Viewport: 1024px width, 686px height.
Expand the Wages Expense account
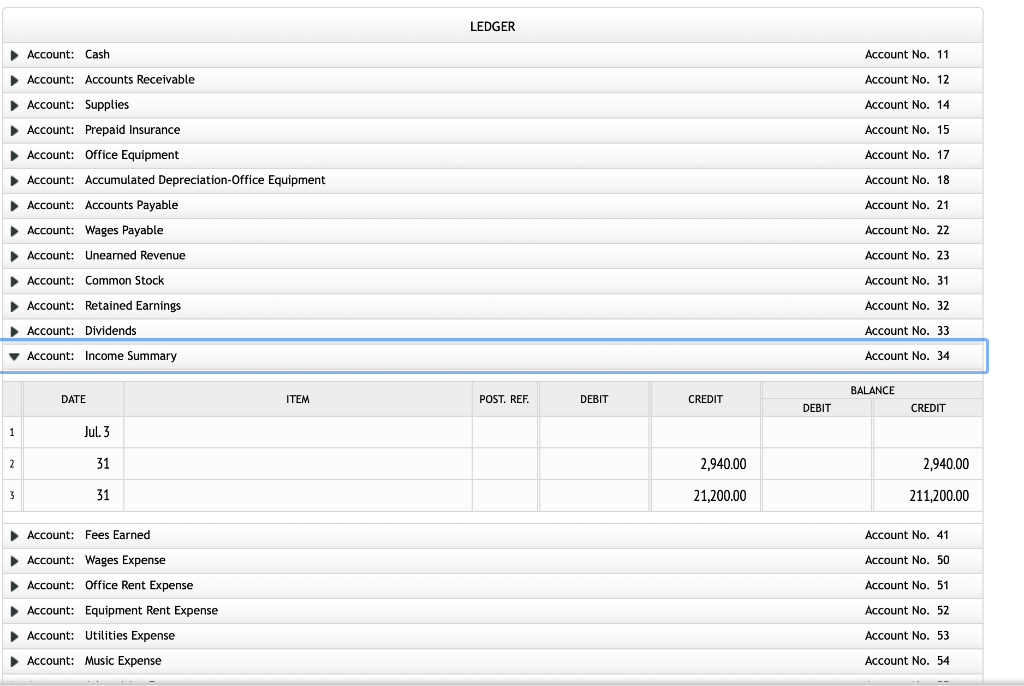point(13,560)
